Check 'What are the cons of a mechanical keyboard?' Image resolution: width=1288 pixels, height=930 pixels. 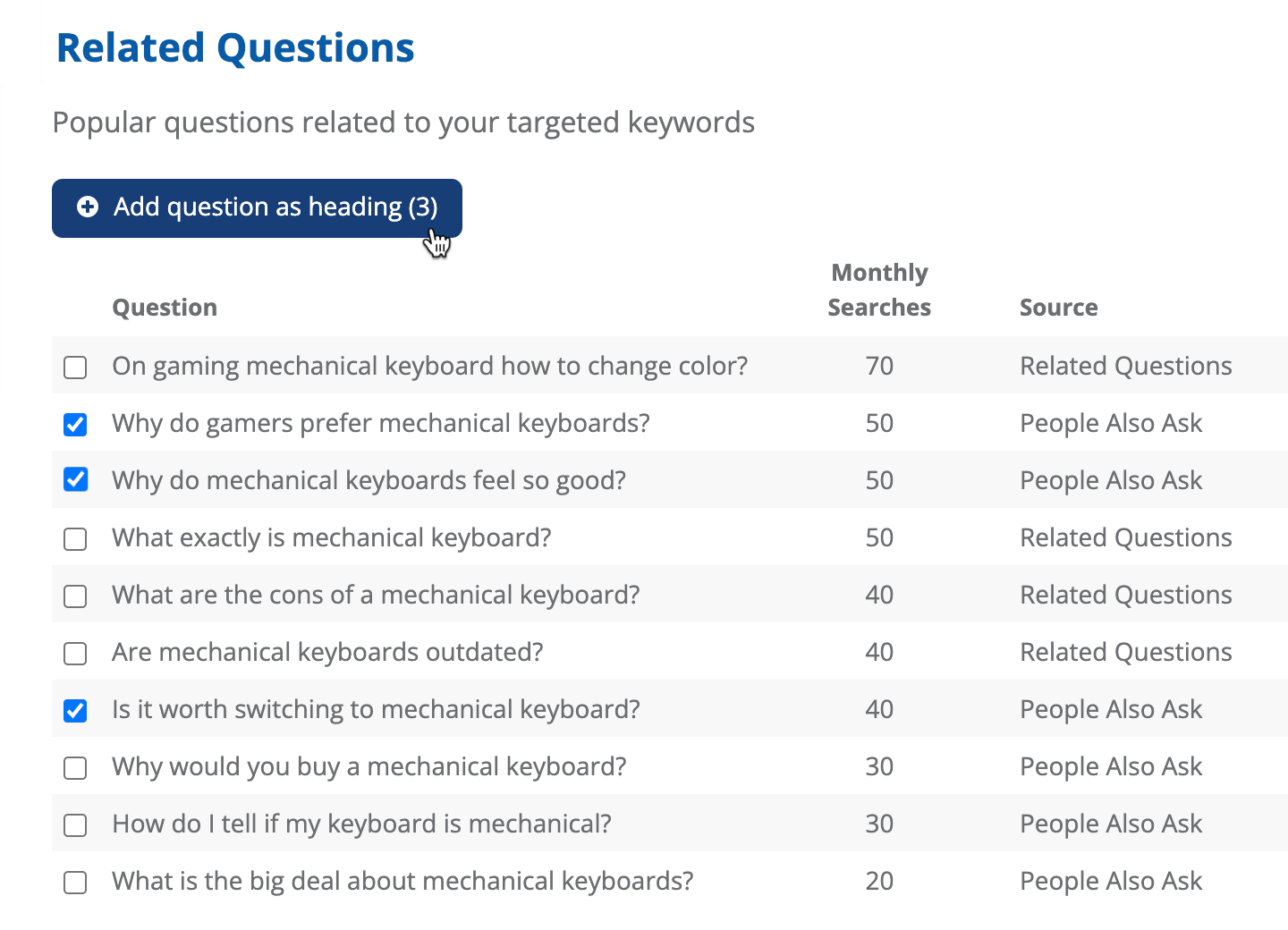point(76,596)
